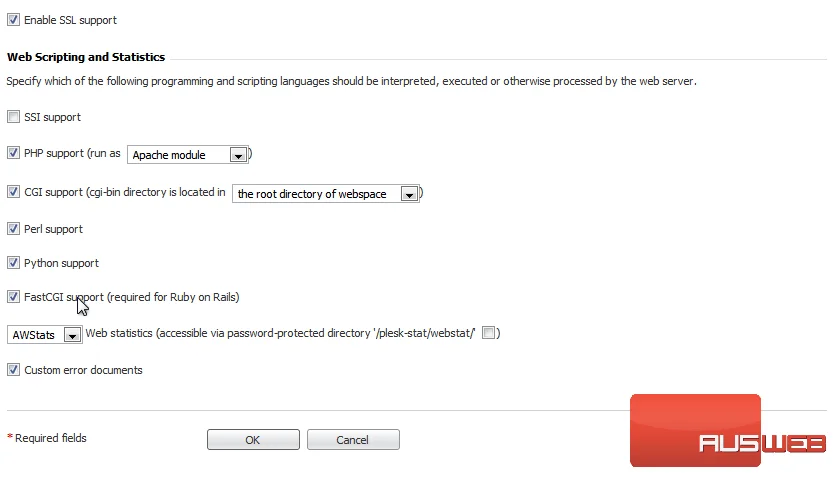Open the AWStats web statistics dropdown
The height and width of the screenshot is (480, 840).
[44, 335]
